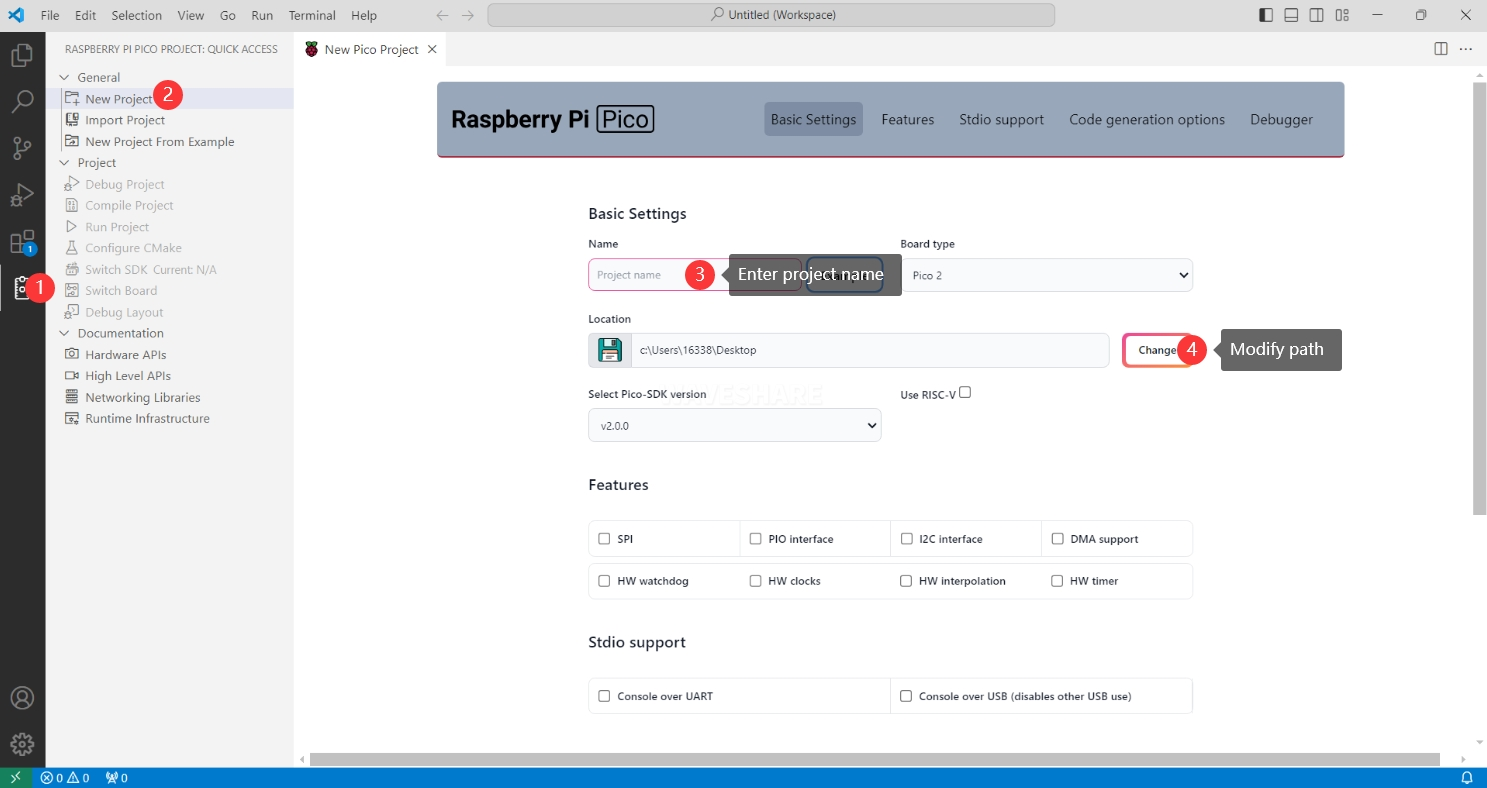The height and width of the screenshot is (788, 1487).
Task: Click notifications bell in status bar
Action: pos(1467,778)
